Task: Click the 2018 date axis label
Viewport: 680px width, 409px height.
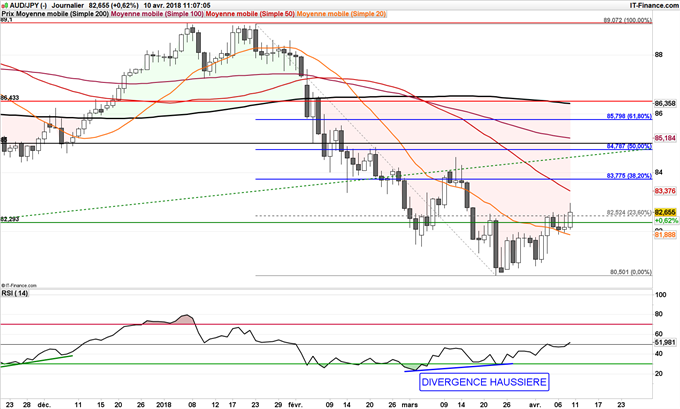Action: [x=164, y=405]
